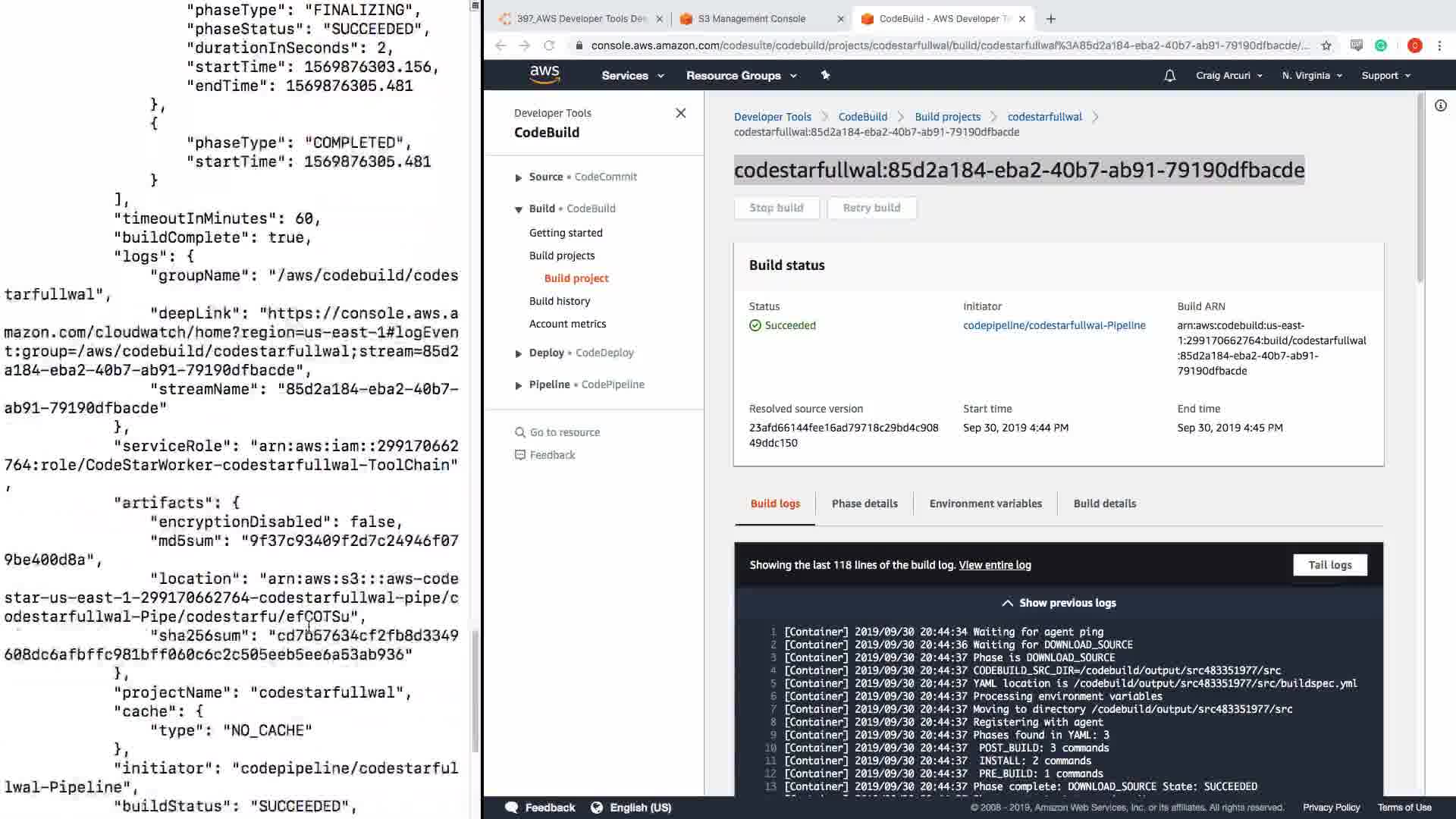The height and width of the screenshot is (819, 1456).
Task: Switch to the Phase details tab
Action: tap(864, 504)
